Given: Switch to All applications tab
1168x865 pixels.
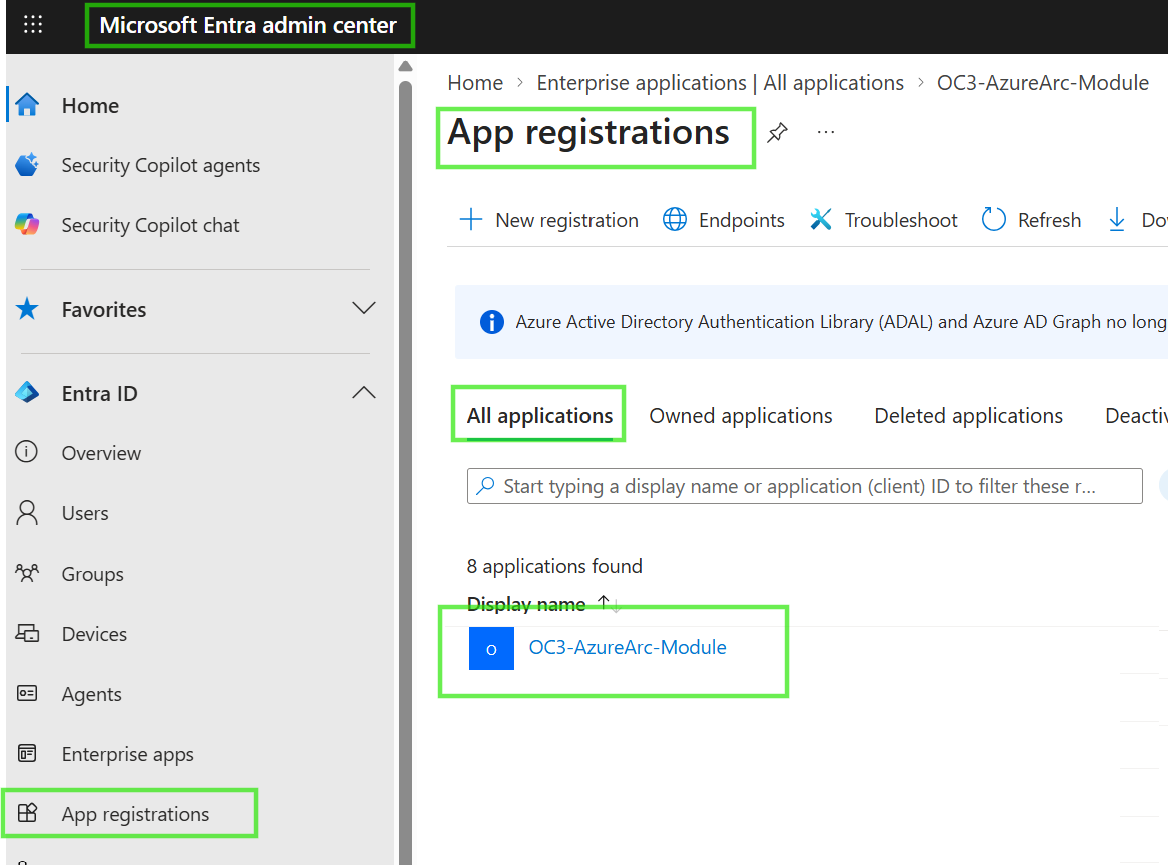Looking at the screenshot, I should pos(540,415).
